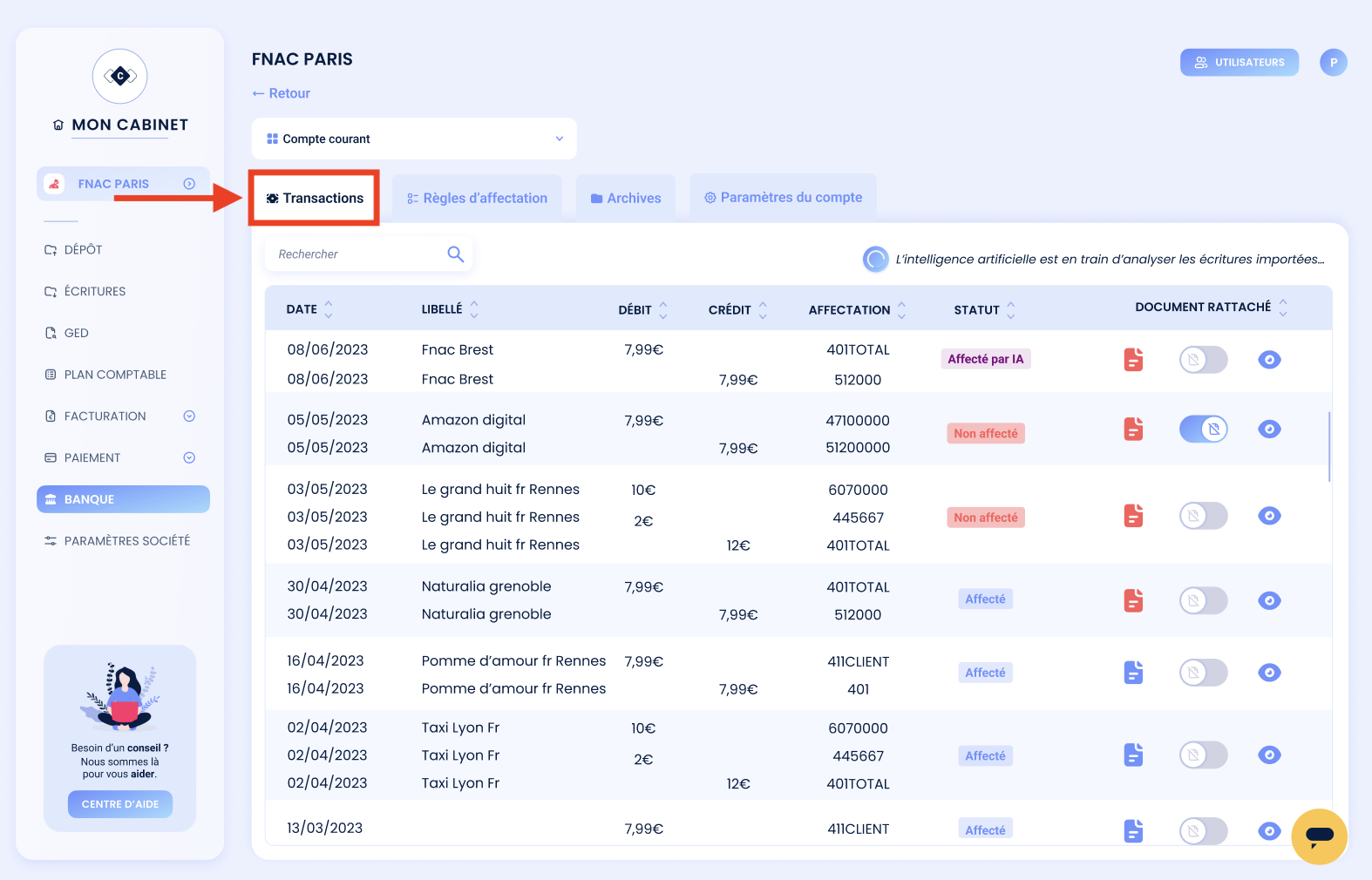
Task: Open red document icon for Fnac Brest
Action: click(x=1133, y=359)
